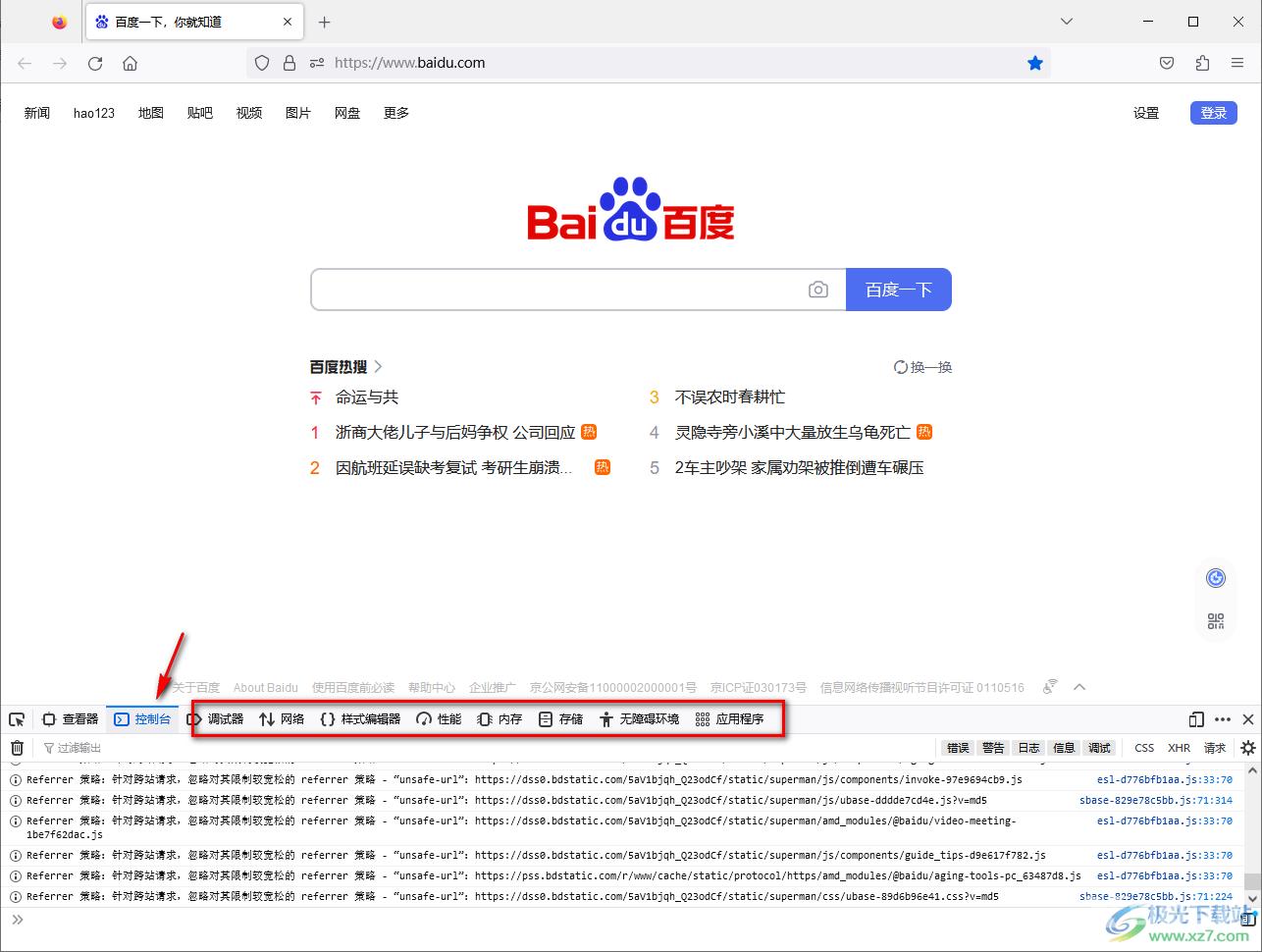Toggle the 警告 console filter

pos(993,748)
